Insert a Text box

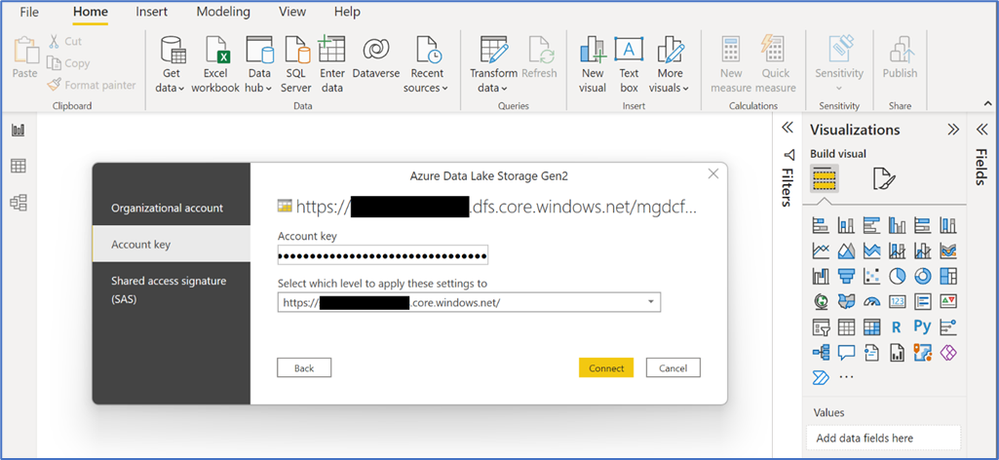629,65
